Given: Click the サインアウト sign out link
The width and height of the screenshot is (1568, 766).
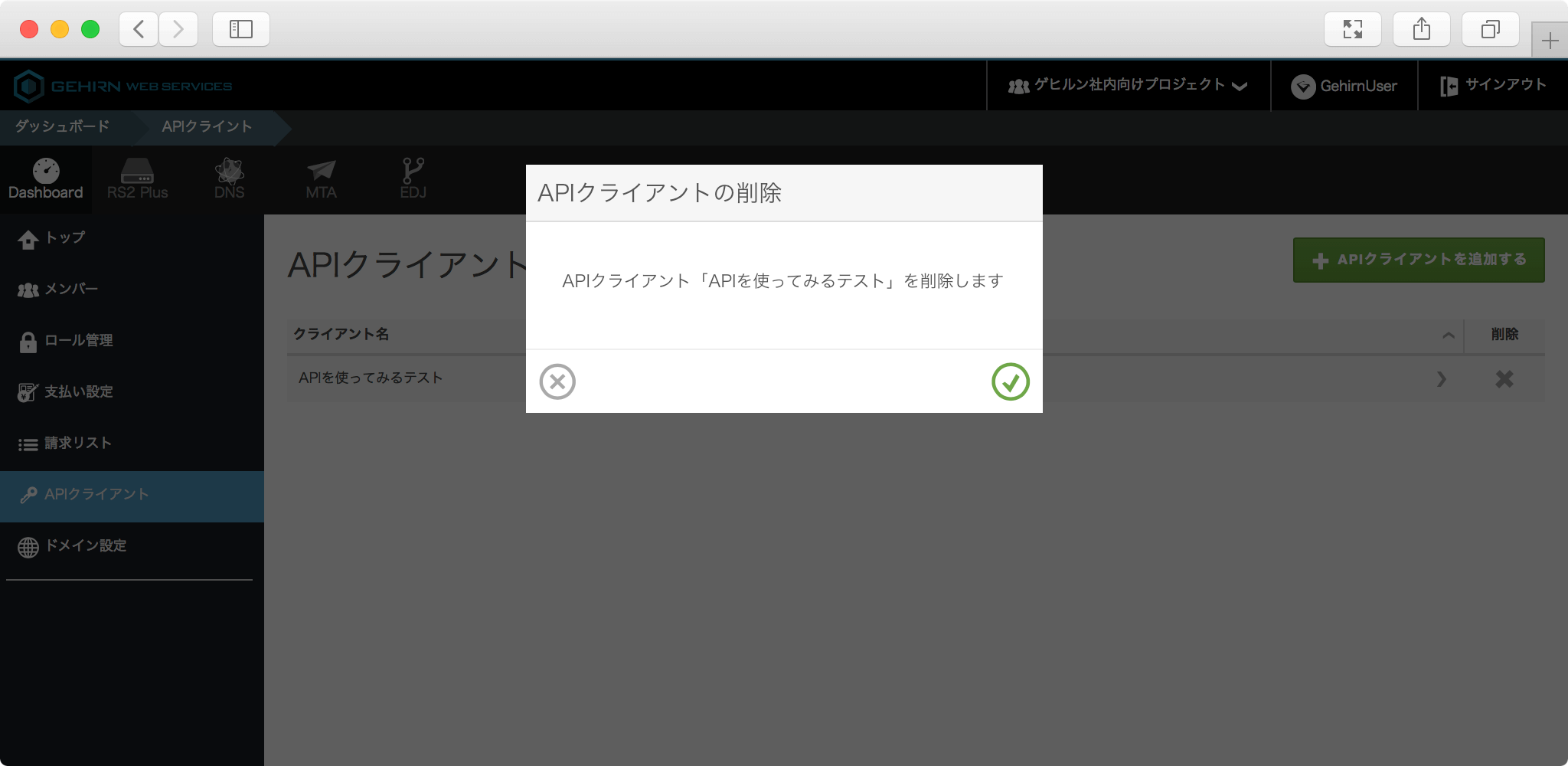Looking at the screenshot, I should (x=1493, y=86).
